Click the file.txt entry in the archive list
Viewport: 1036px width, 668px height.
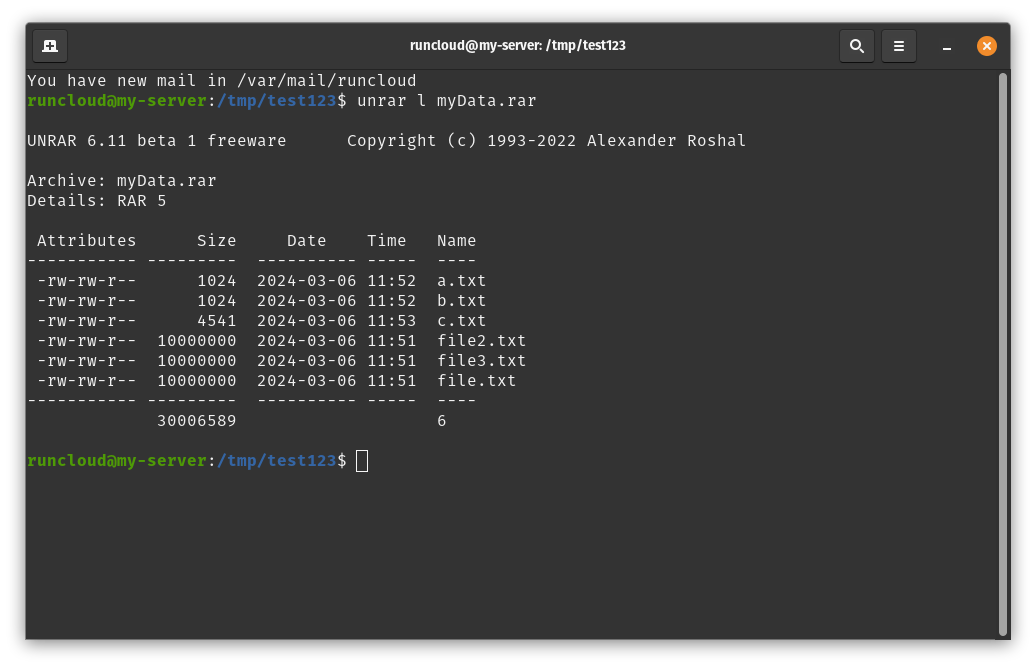[476, 381]
